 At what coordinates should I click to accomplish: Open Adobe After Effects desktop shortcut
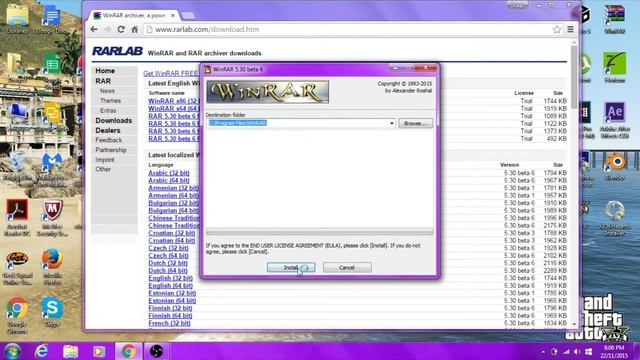(615, 120)
